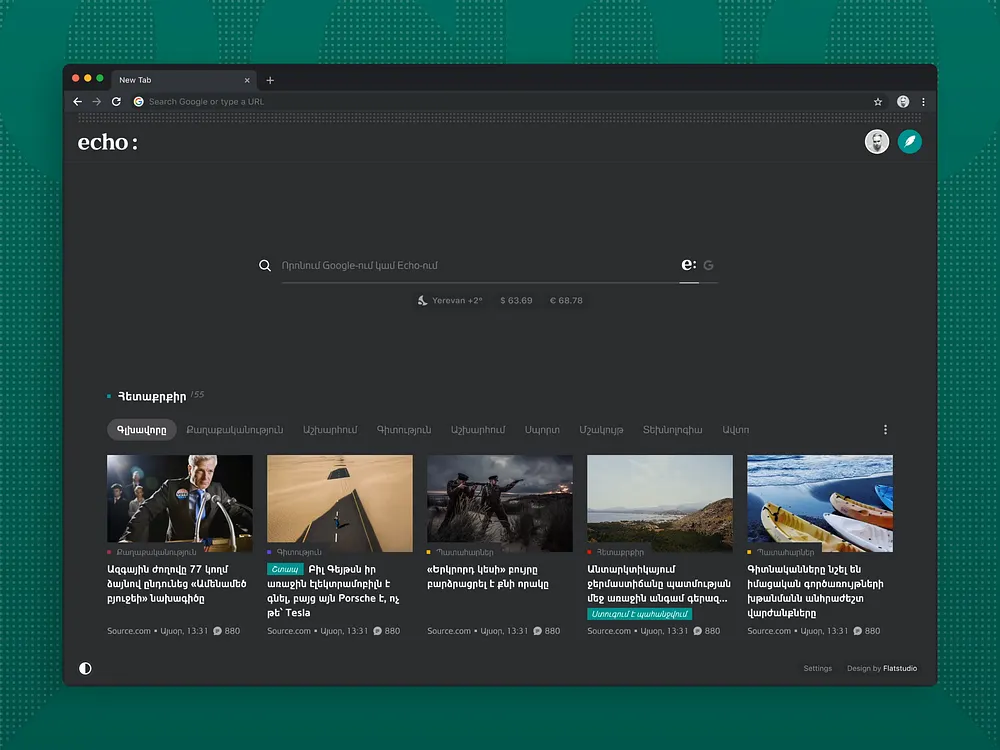The width and height of the screenshot is (1000, 750).
Task: Click the magnifier icon in the search bar
Action: [x=265, y=265]
